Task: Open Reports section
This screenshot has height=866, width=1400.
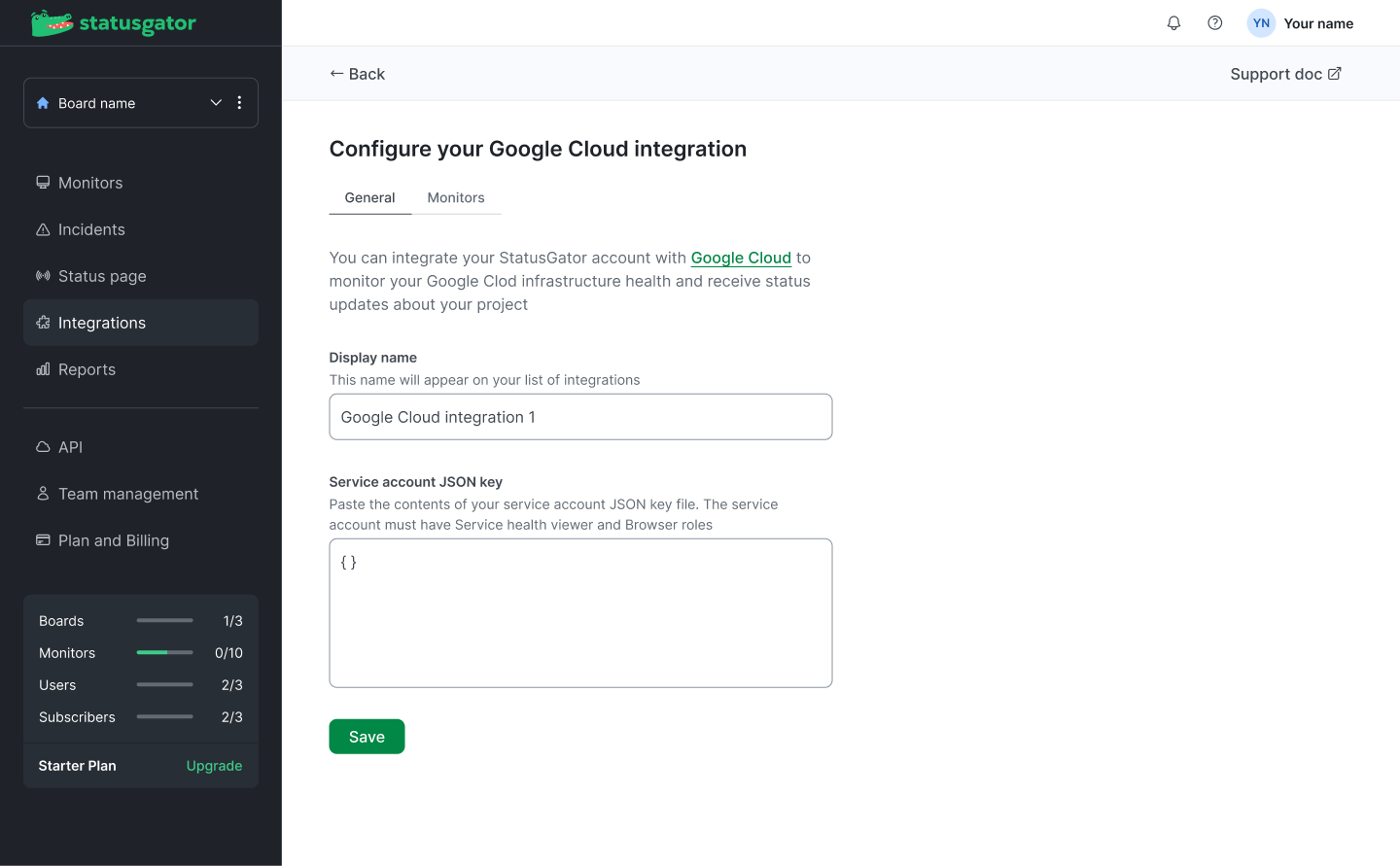Action: (x=141, y=369)
